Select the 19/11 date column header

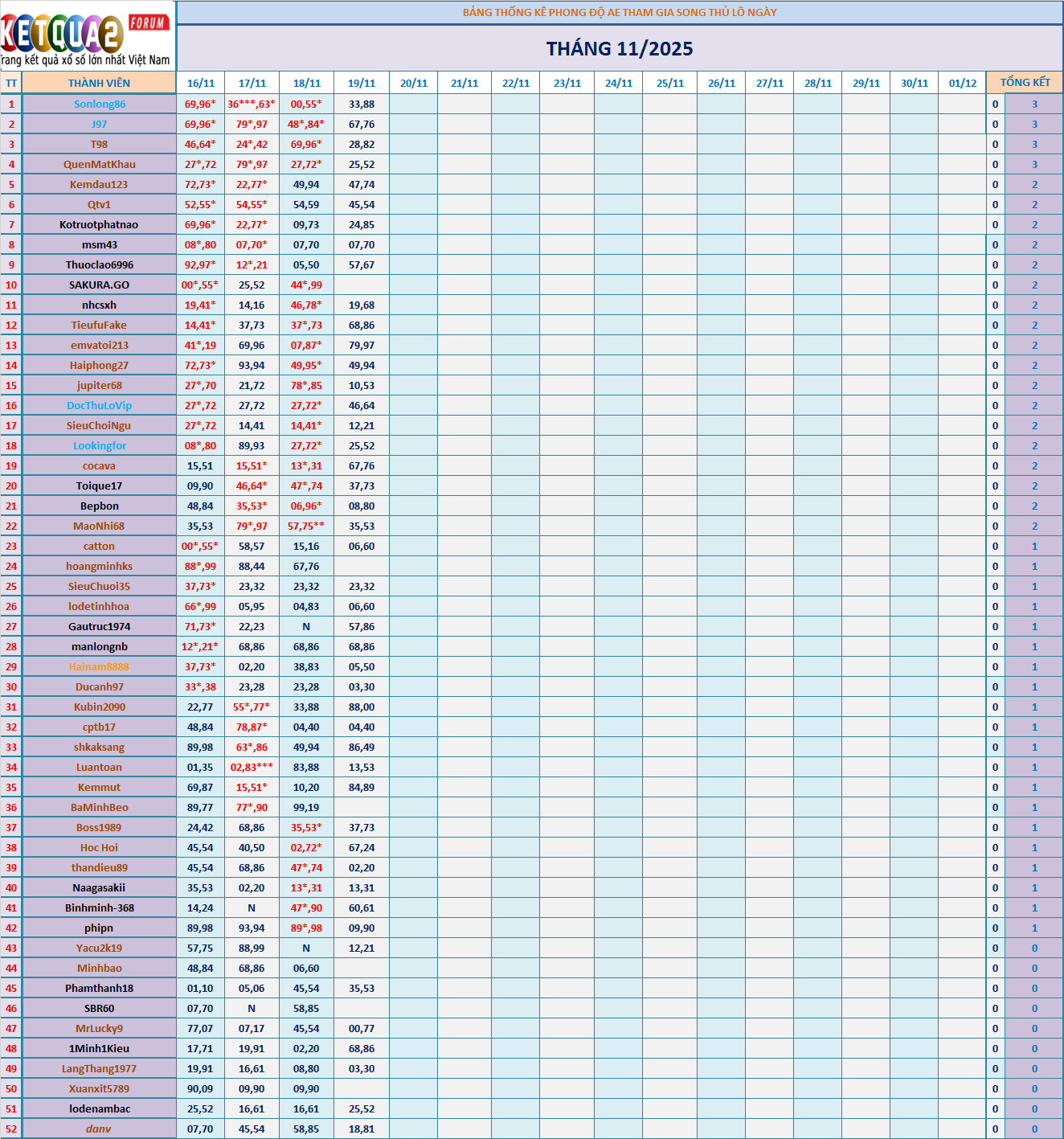coord(361,83)
